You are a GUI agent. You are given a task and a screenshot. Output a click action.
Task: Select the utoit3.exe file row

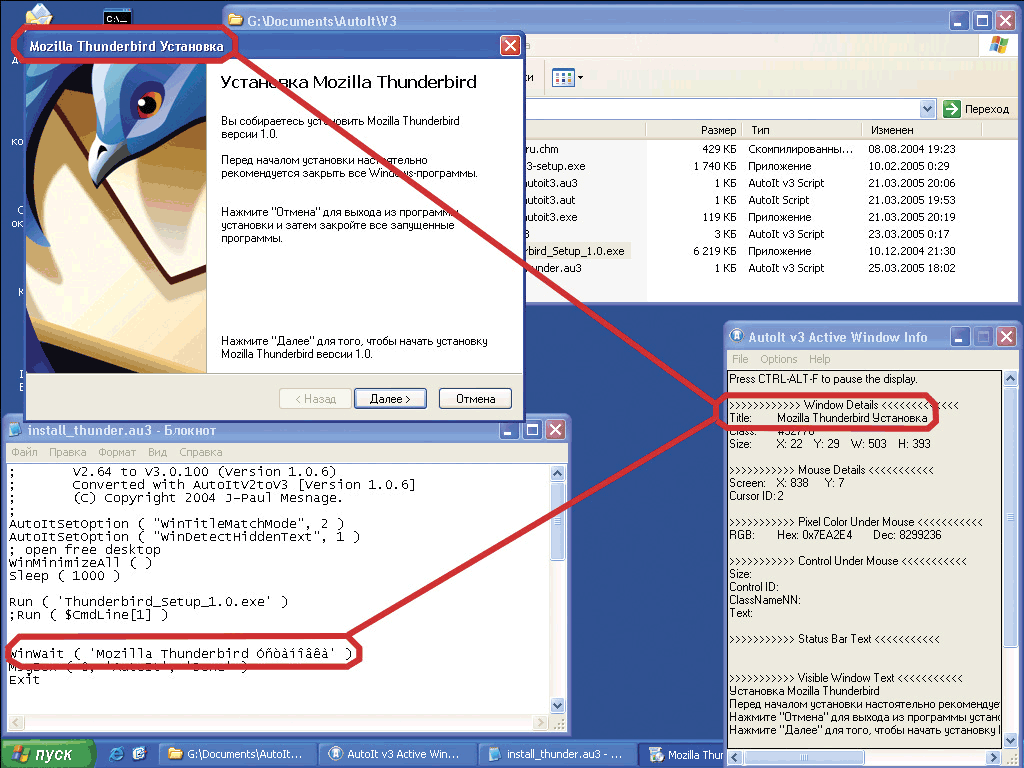[552, 217]
